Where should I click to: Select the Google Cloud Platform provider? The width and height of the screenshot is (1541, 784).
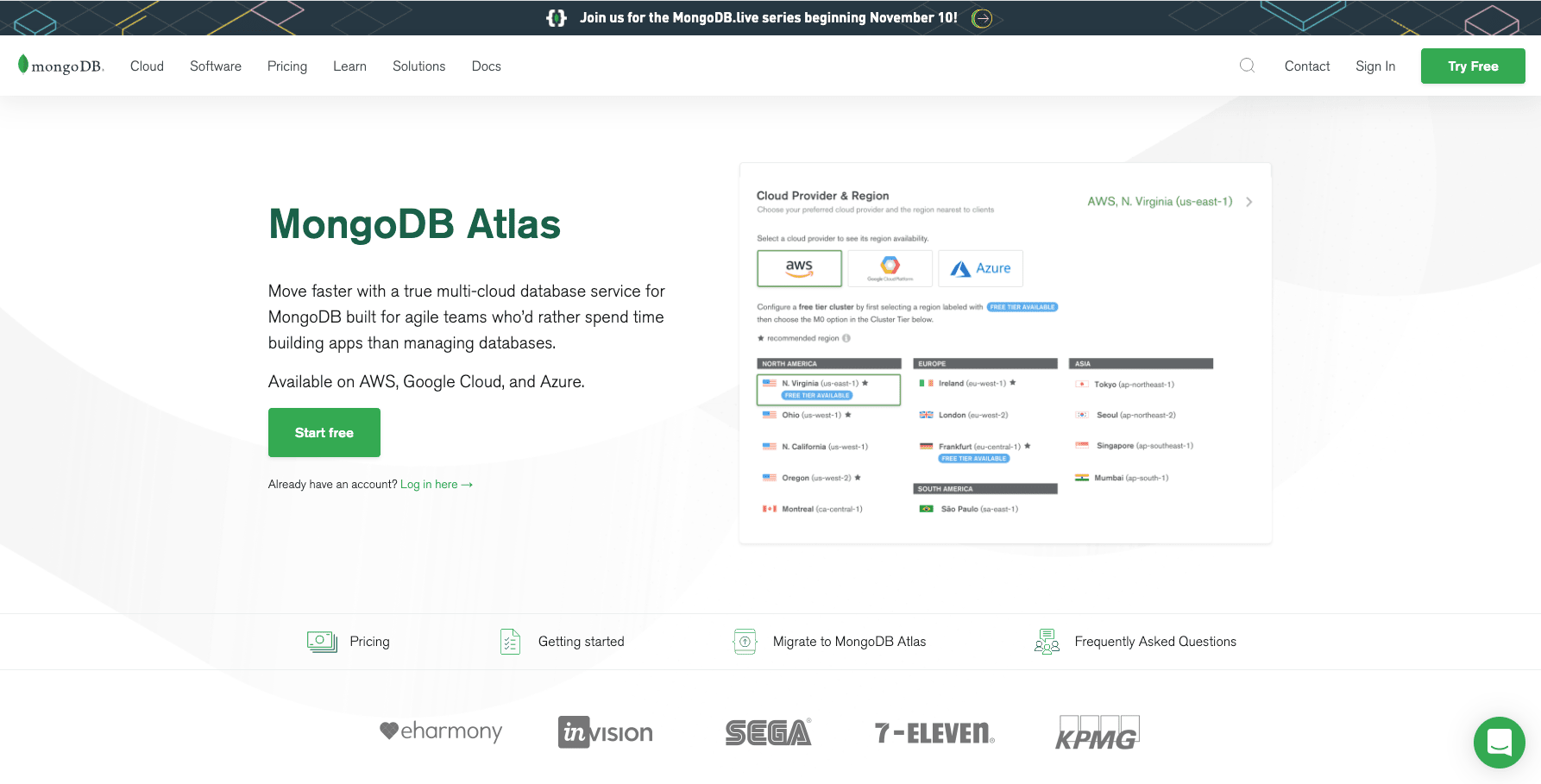tap(890, 268)
